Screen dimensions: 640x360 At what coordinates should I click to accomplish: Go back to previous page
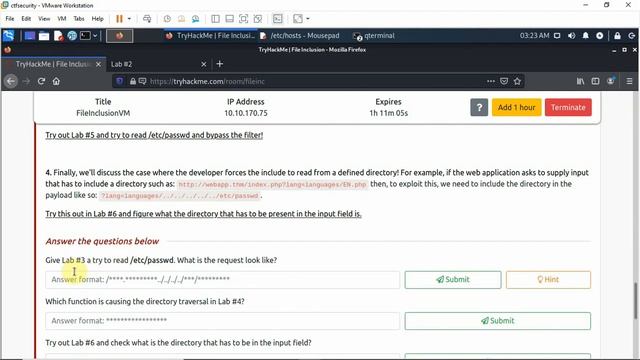click(11, 81)
